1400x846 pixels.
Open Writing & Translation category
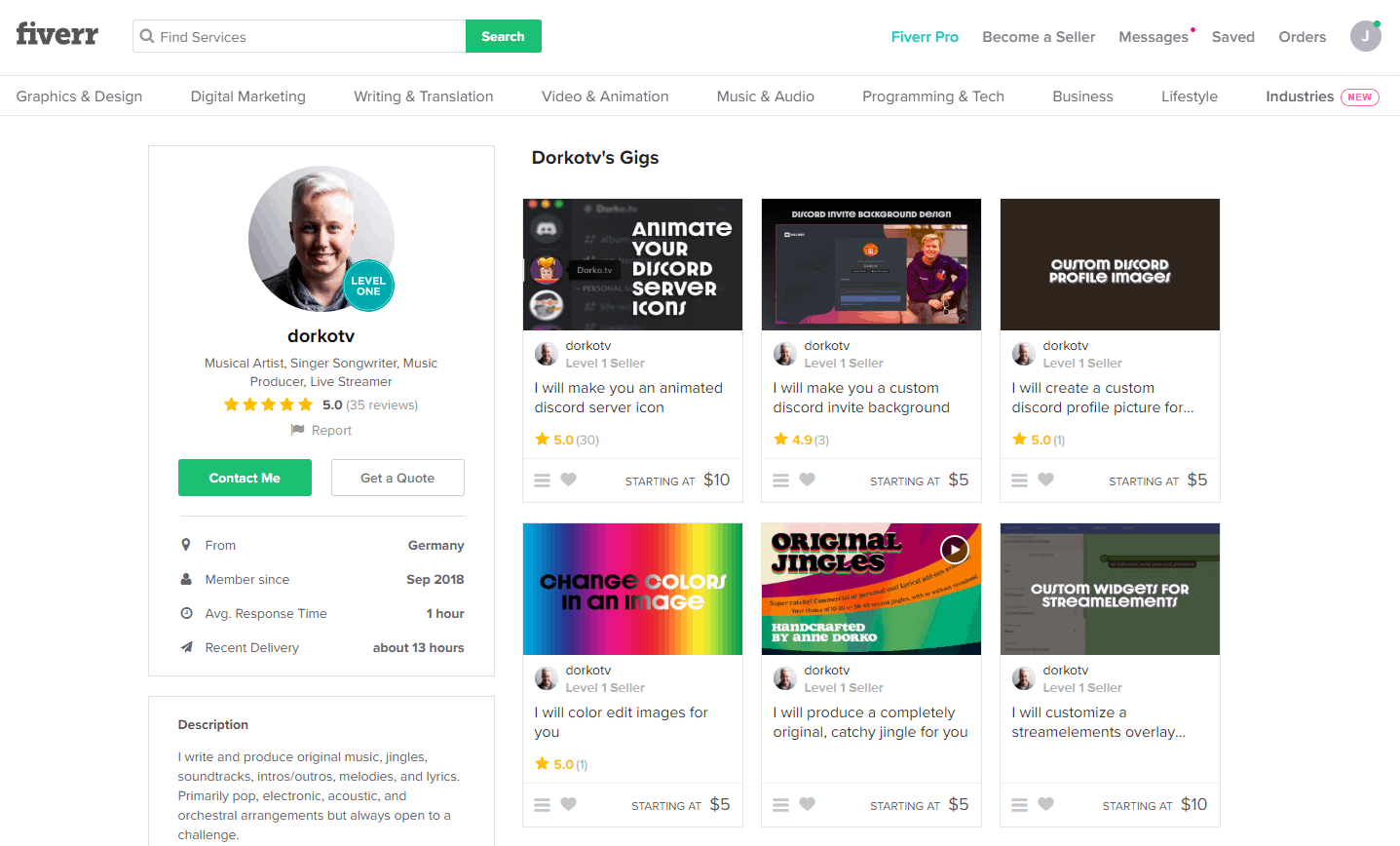pos(423,96)
